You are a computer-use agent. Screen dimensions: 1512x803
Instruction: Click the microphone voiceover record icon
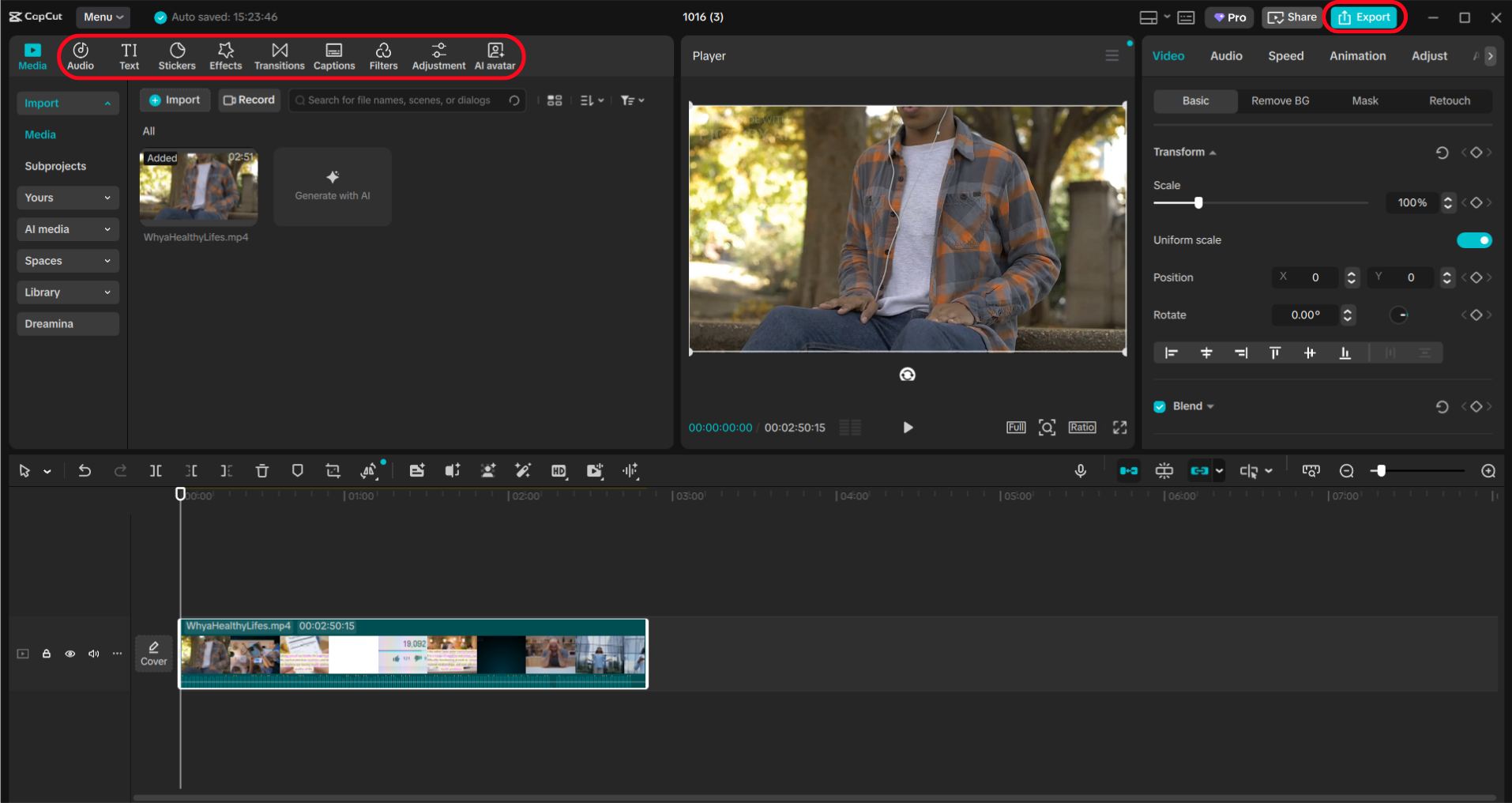1080,471
